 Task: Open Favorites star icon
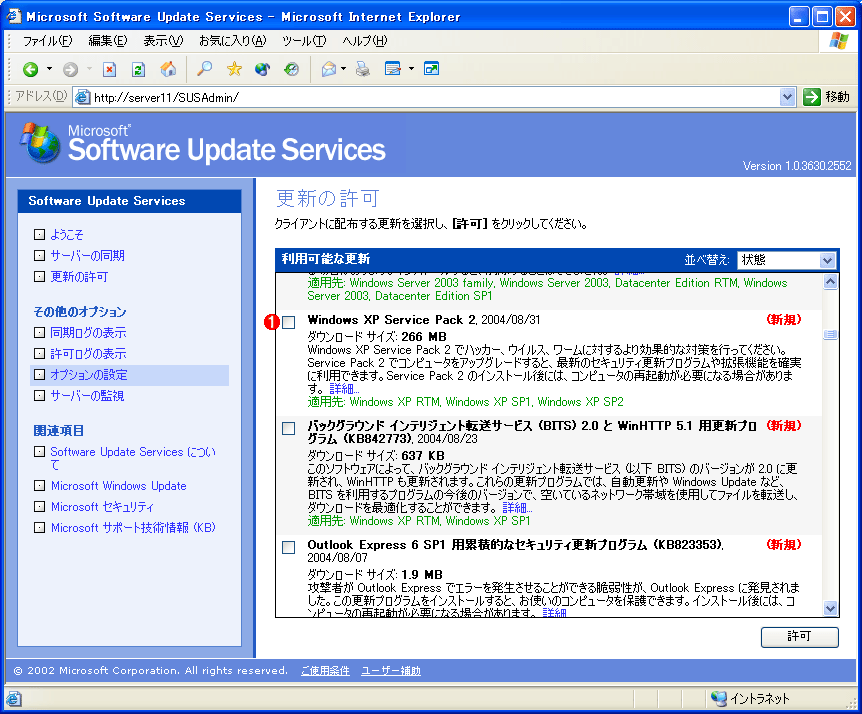234,69
